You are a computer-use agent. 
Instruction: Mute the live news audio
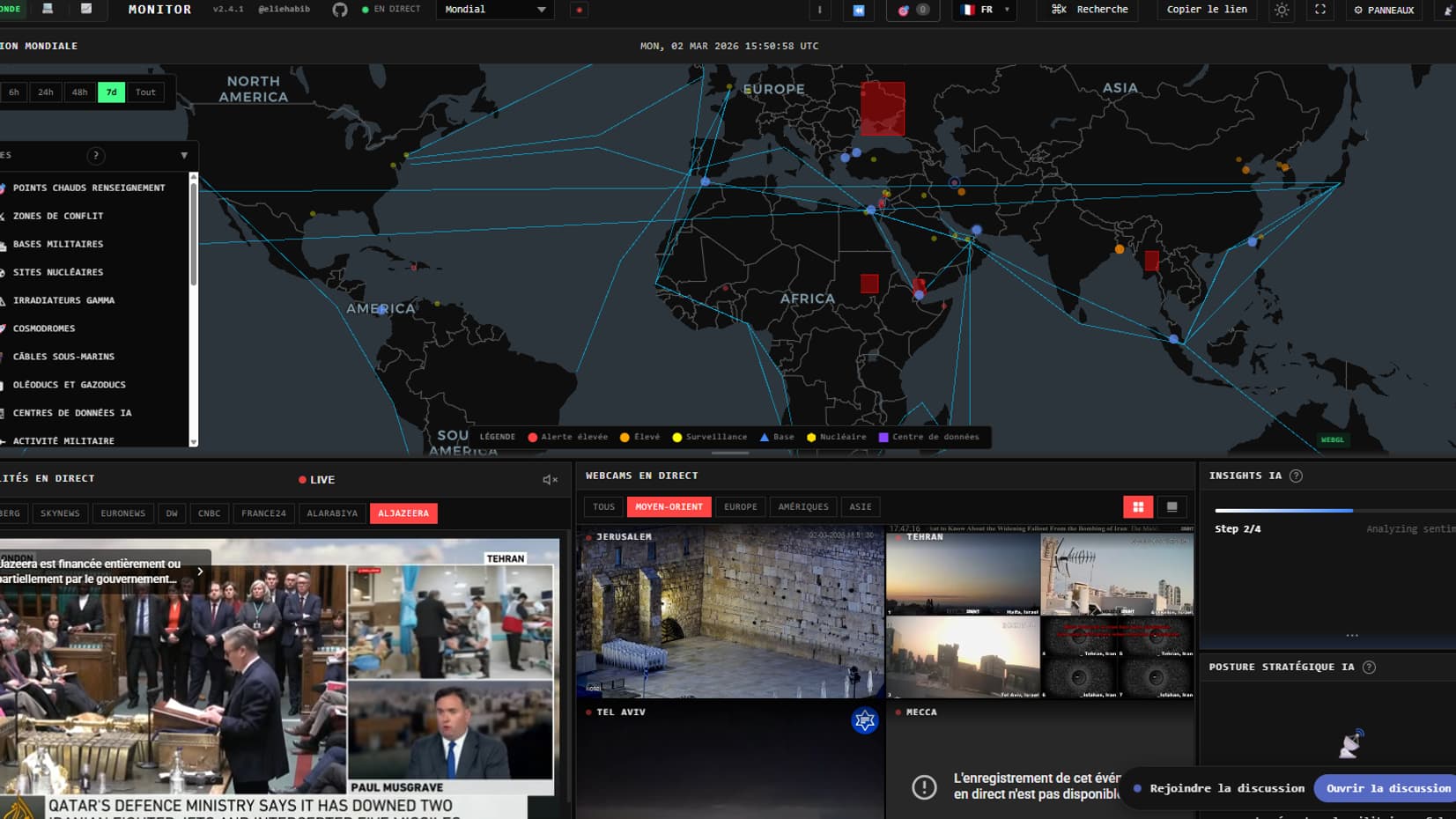546,479
